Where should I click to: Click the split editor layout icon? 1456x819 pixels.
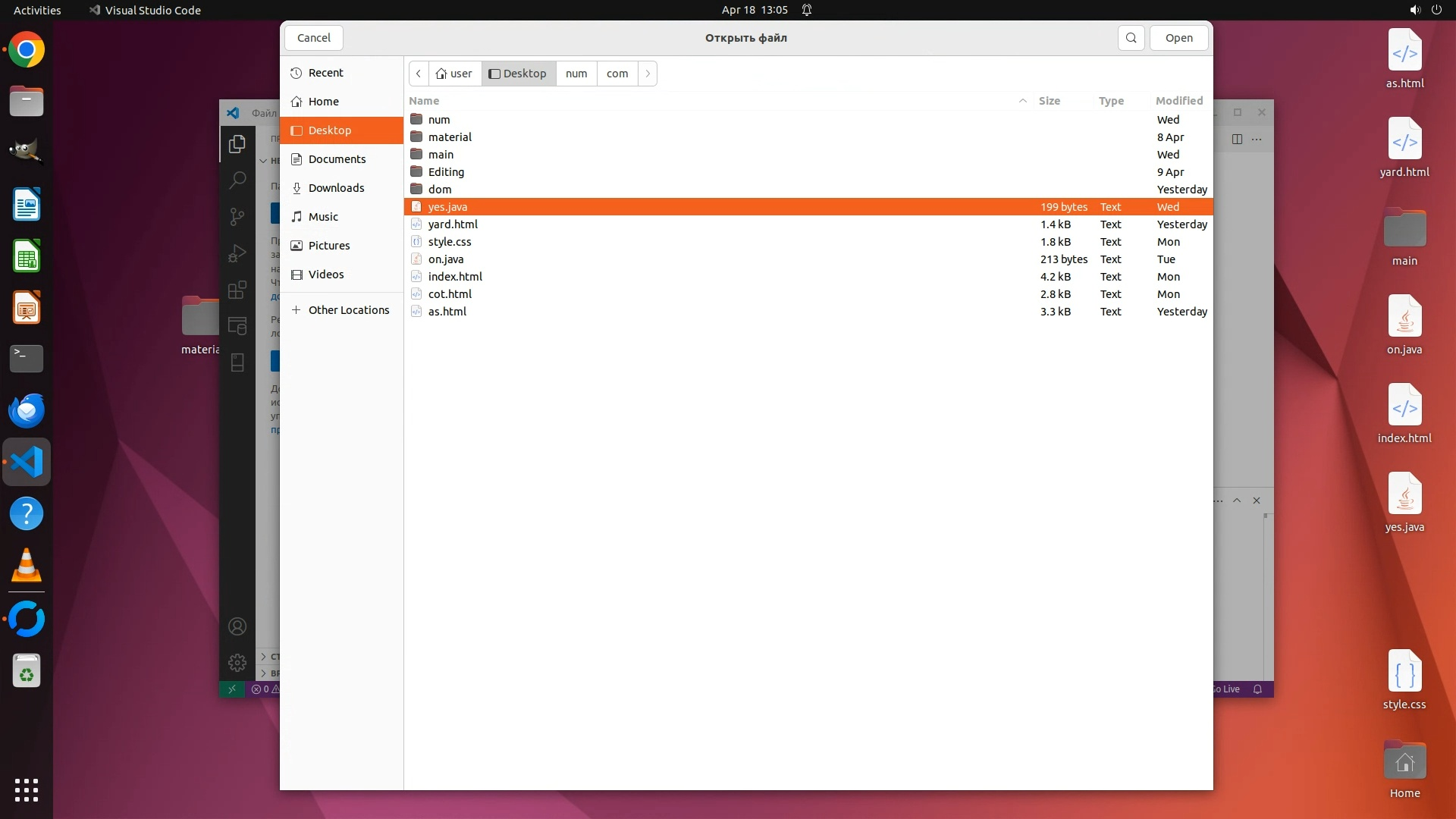tap(1237, 139)
